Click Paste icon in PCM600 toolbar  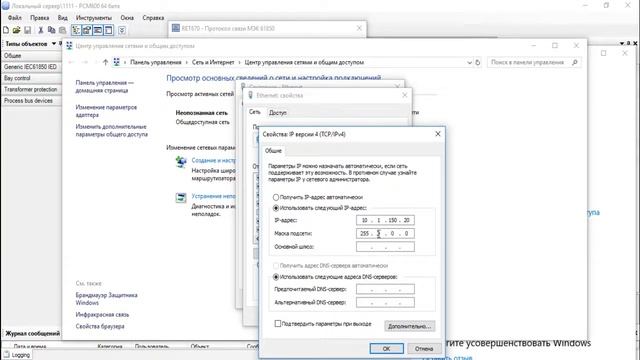pos(62,30)
